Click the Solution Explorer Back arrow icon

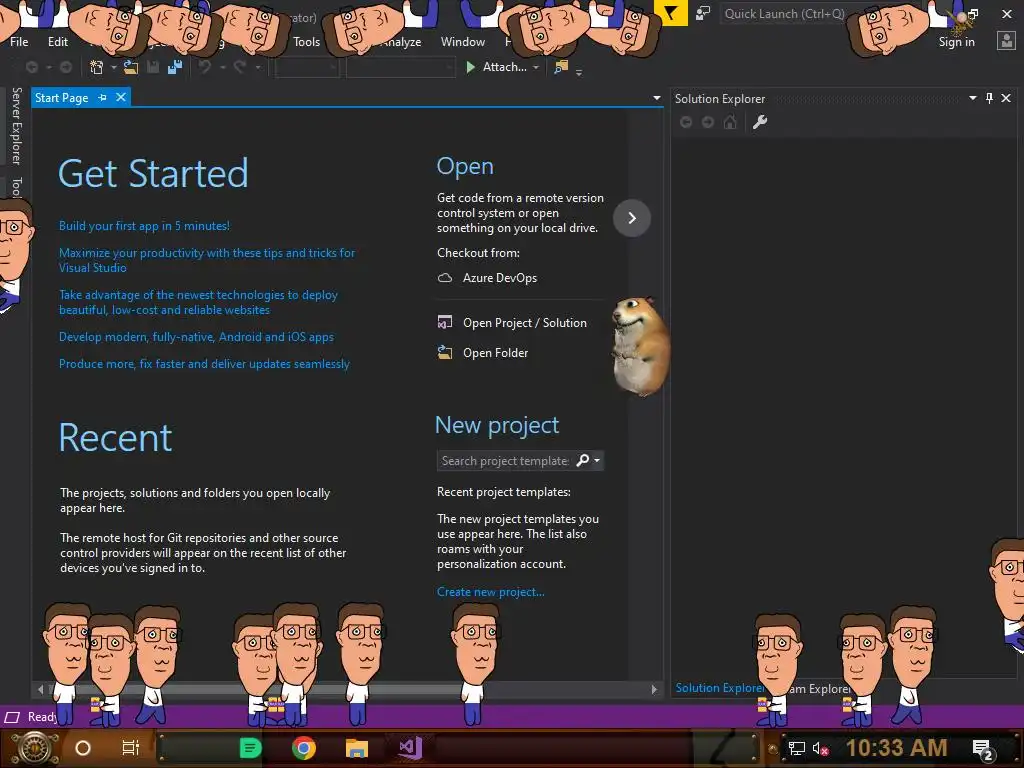click(x=686, y=122)
